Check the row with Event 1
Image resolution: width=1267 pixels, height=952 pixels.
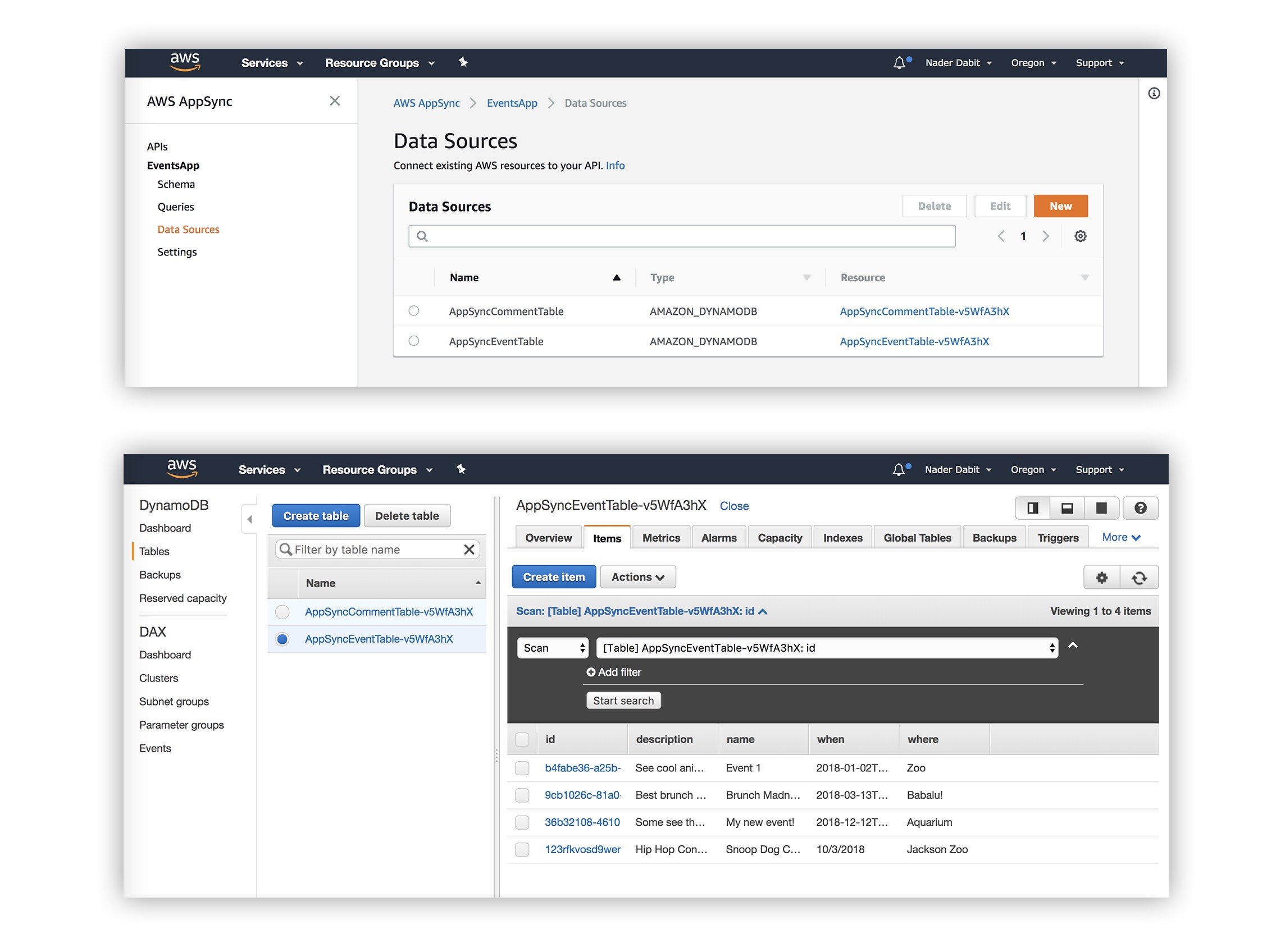522,768
